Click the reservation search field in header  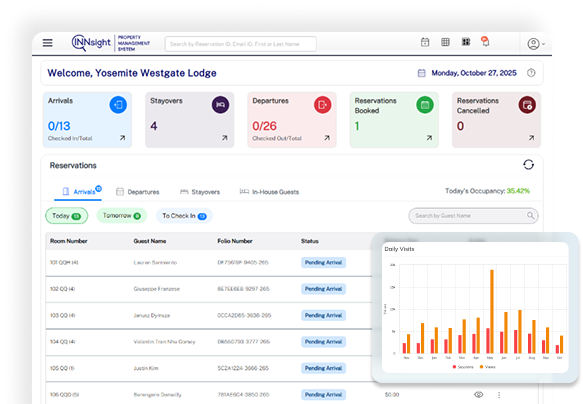(x=241, y=44)
